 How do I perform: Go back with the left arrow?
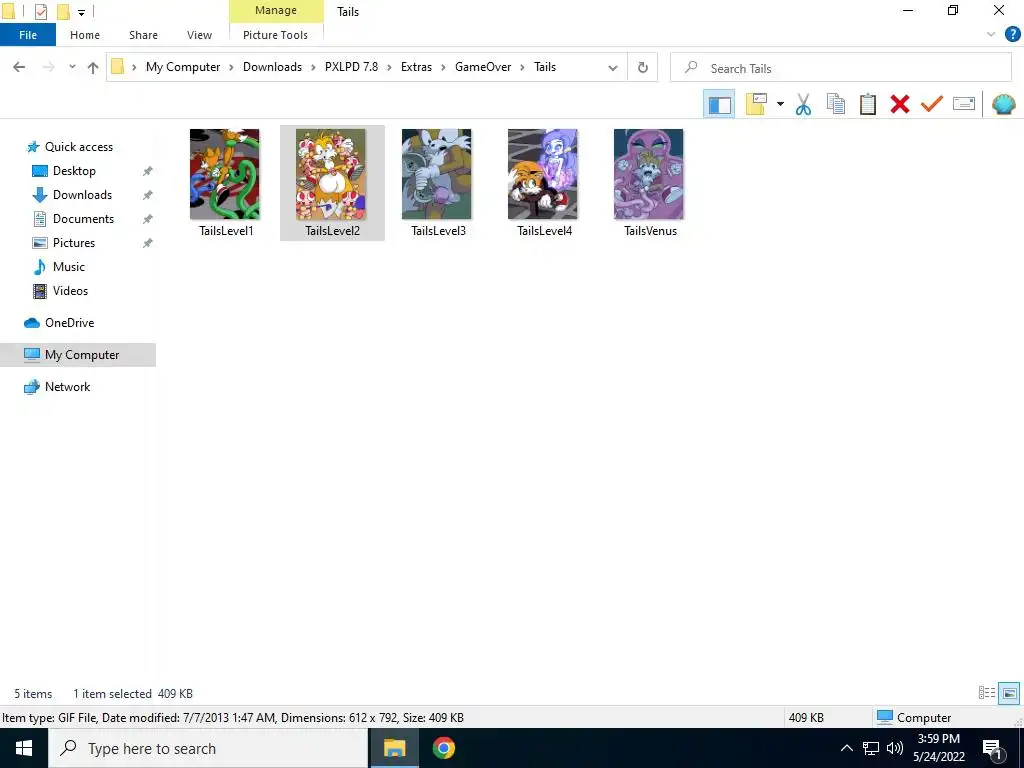point(19,67)
